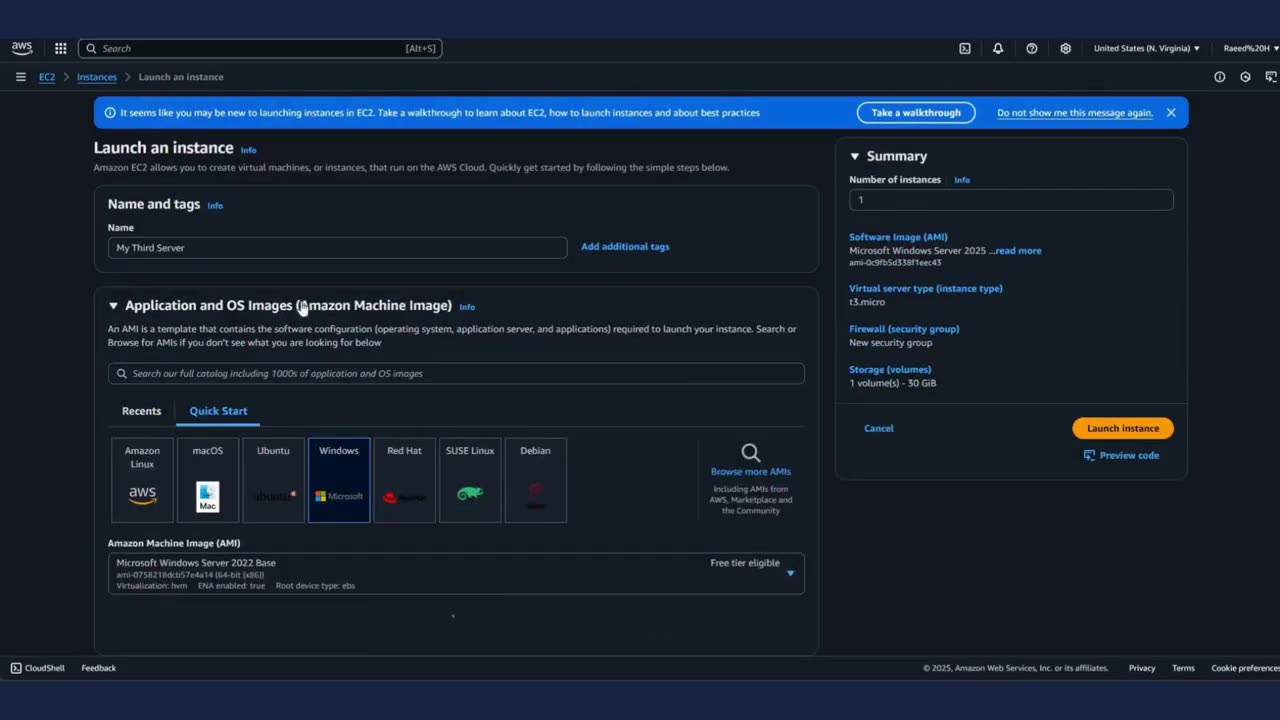Open Info link next to Launch an instance
1280x720 pixels.
(248, 150)
